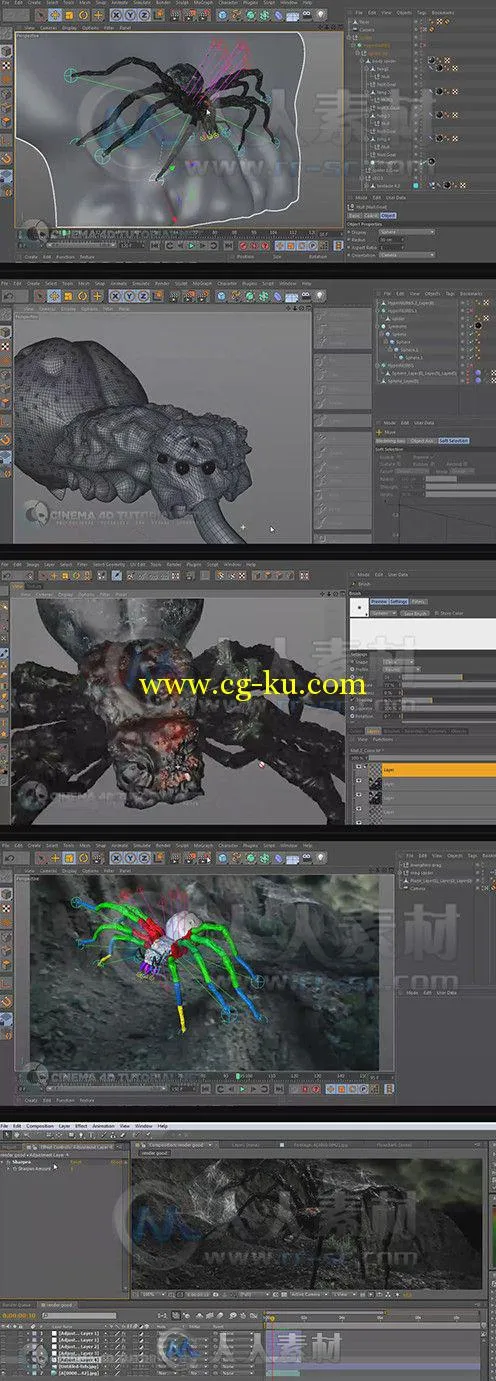Click Render View icon in second Cinema 4D toolbar

pos(174,294)
